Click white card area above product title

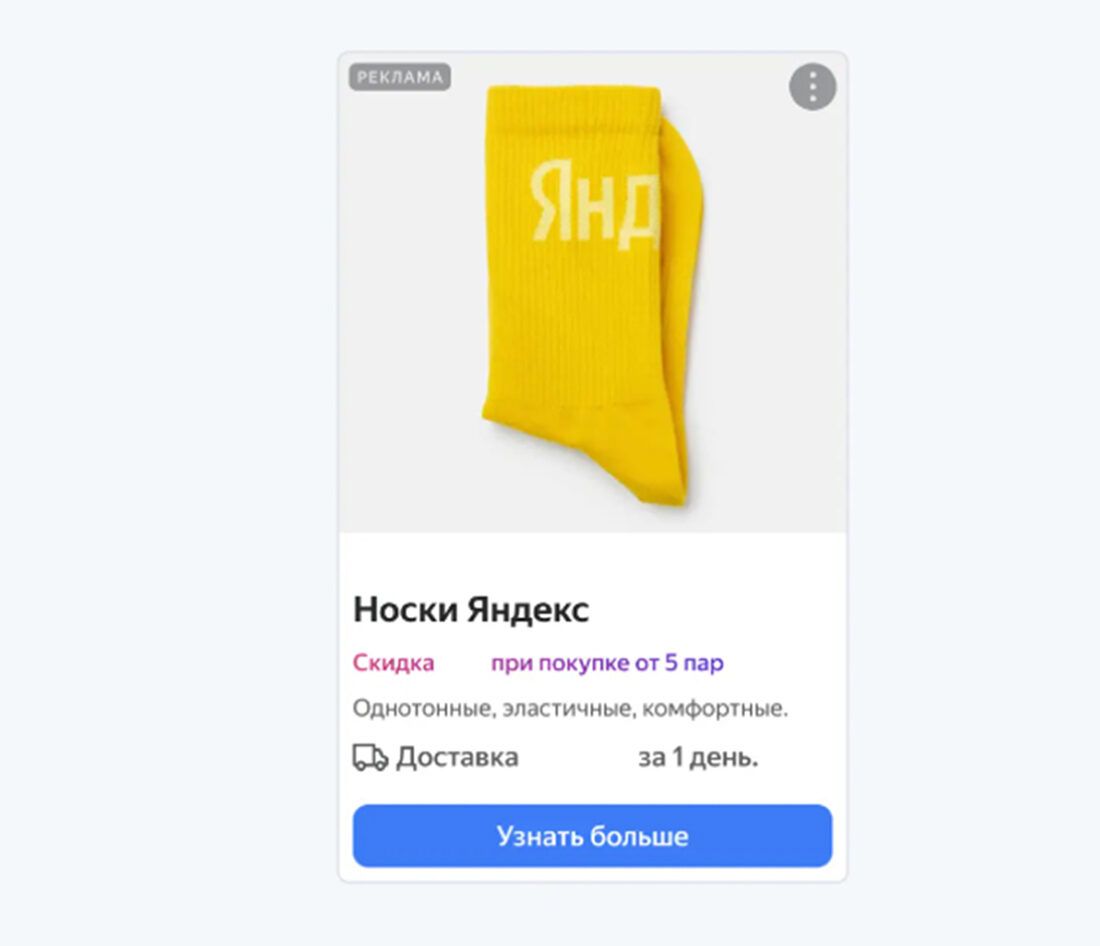[592, 561]
